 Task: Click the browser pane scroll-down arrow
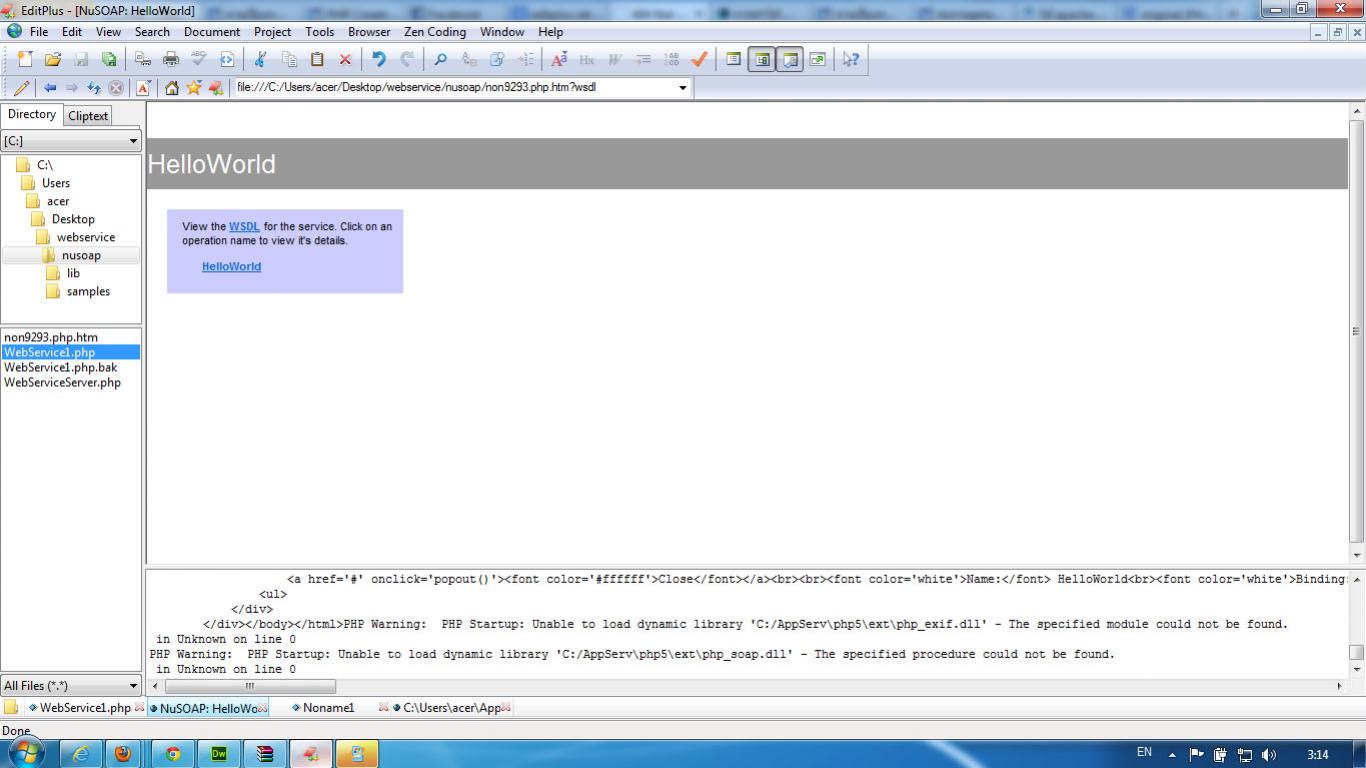(1357, 555)
